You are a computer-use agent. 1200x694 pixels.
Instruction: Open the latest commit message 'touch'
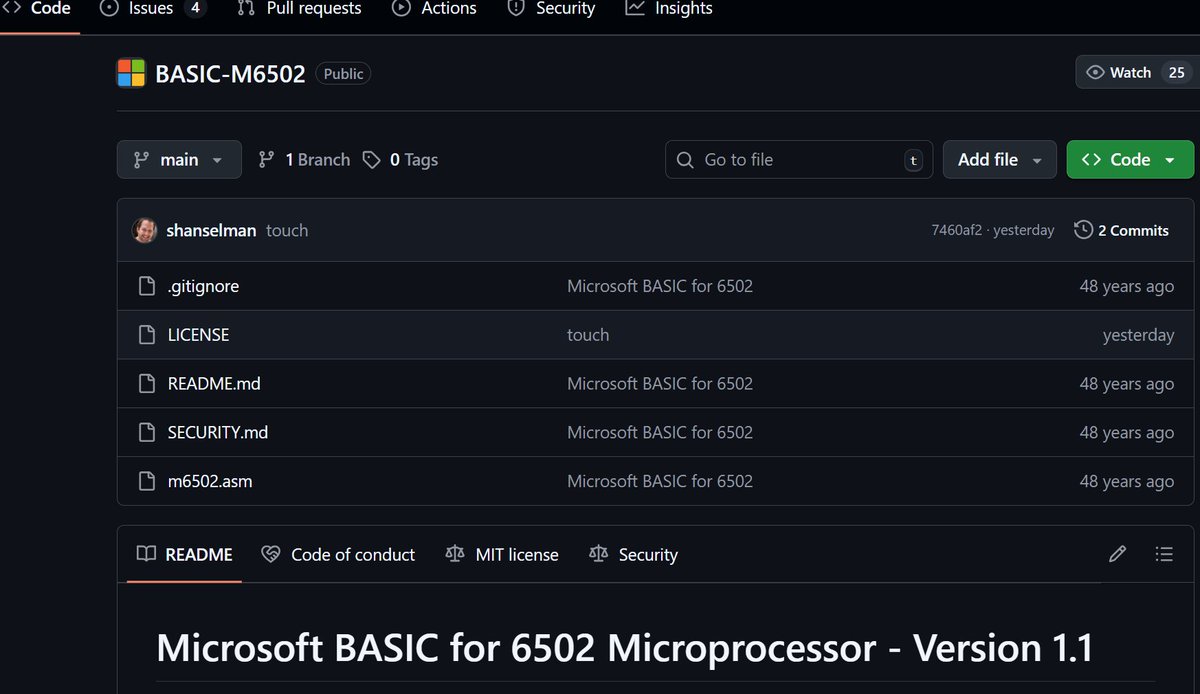[287, 230]
